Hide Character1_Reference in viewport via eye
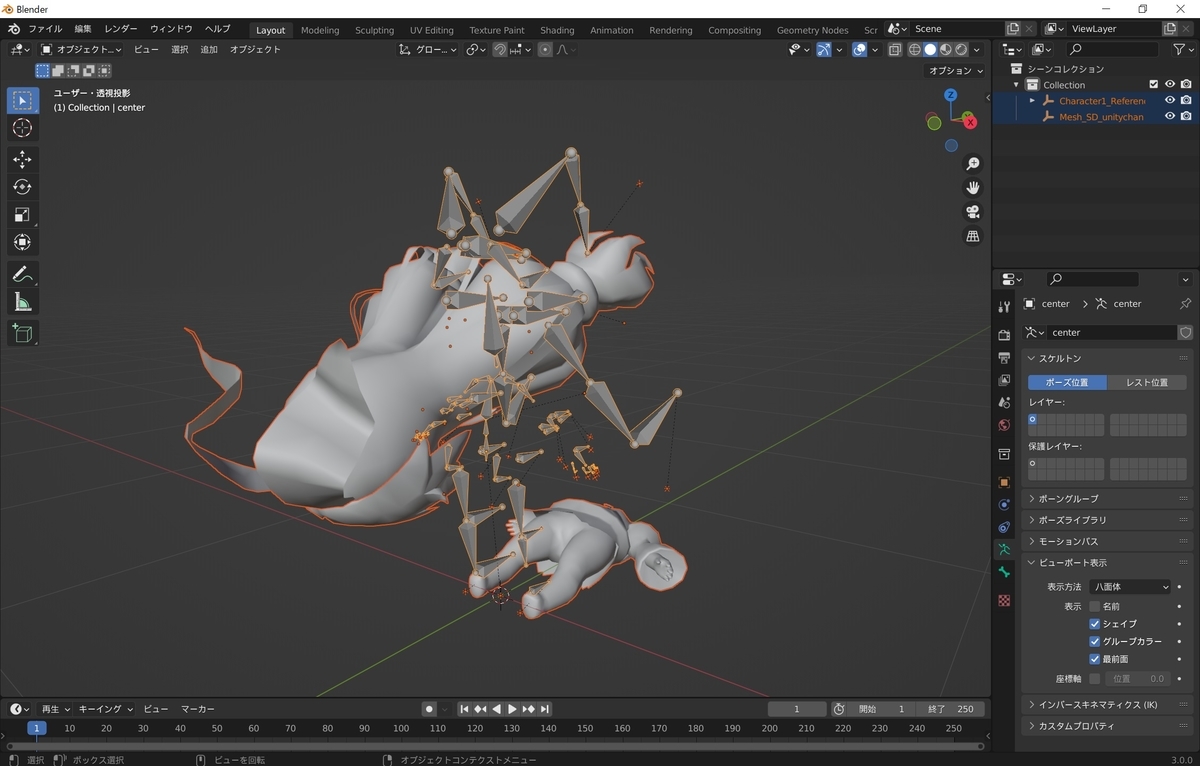This screenshot has height=766, width=1200. (1170, 100)
